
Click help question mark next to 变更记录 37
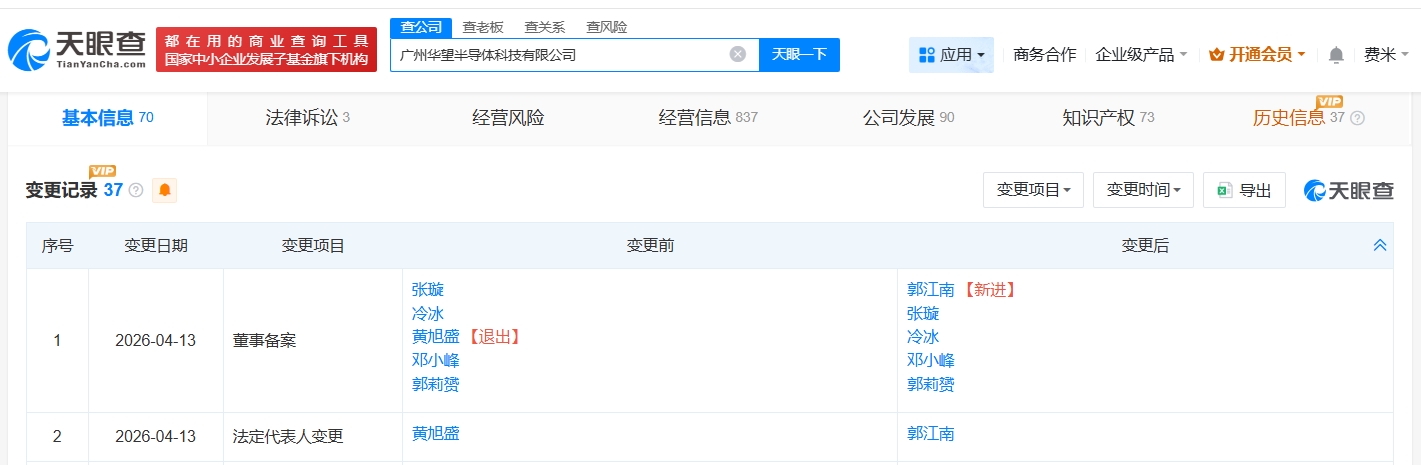click(136, 190)
